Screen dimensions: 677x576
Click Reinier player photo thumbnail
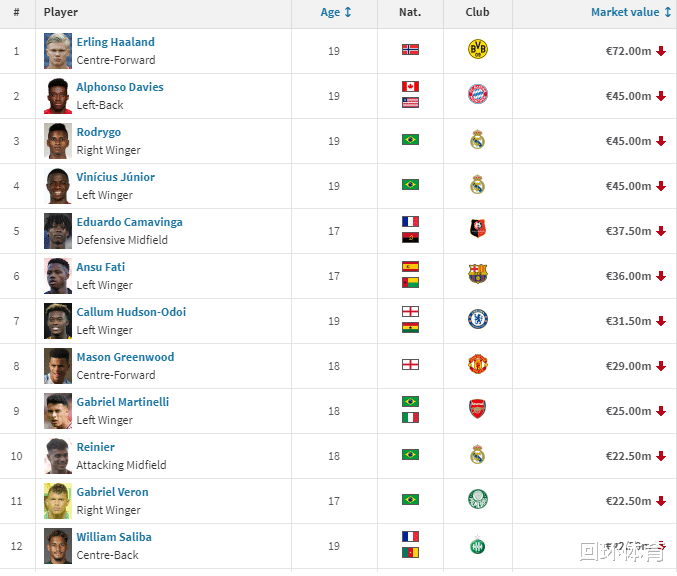[x=58, y=456]
